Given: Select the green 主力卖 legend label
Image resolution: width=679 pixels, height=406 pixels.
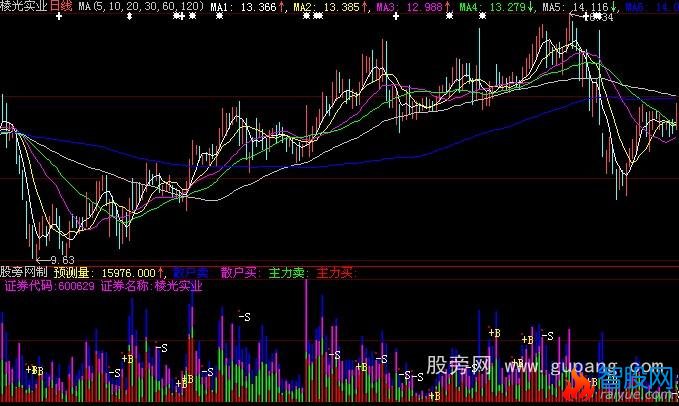Looking at the screenshot, I should 288,273.
